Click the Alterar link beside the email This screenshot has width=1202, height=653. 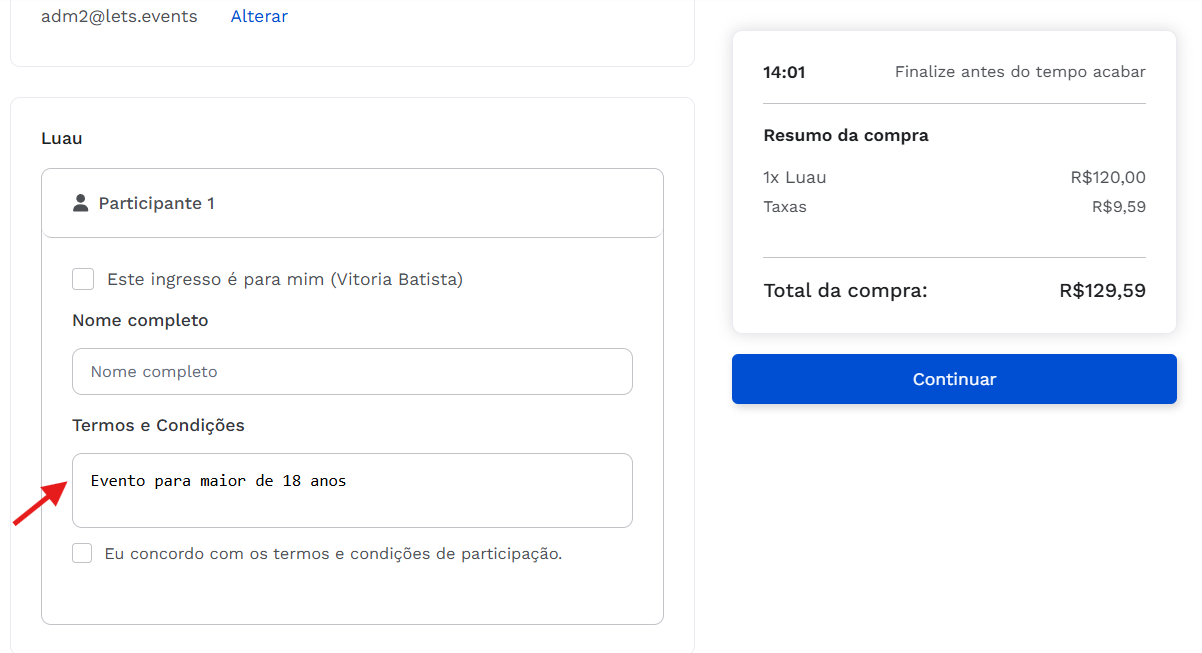coord(259,17)
